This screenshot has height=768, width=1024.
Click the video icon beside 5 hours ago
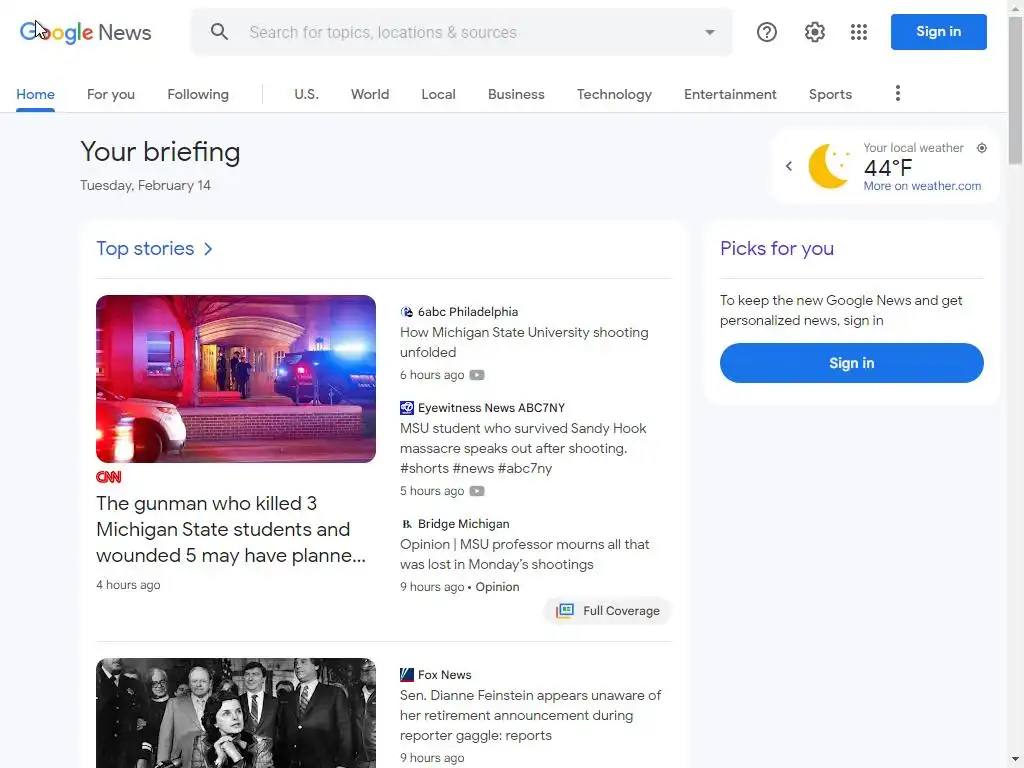coord(477,491)
